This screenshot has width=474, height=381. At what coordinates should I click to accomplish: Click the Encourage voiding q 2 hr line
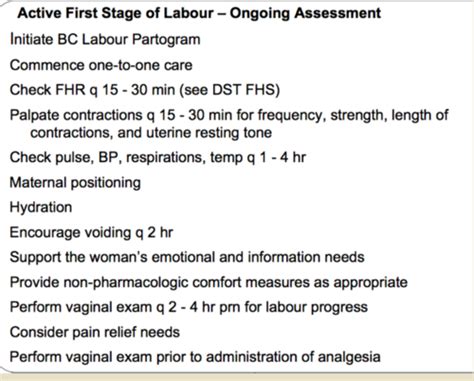[91, 232]
